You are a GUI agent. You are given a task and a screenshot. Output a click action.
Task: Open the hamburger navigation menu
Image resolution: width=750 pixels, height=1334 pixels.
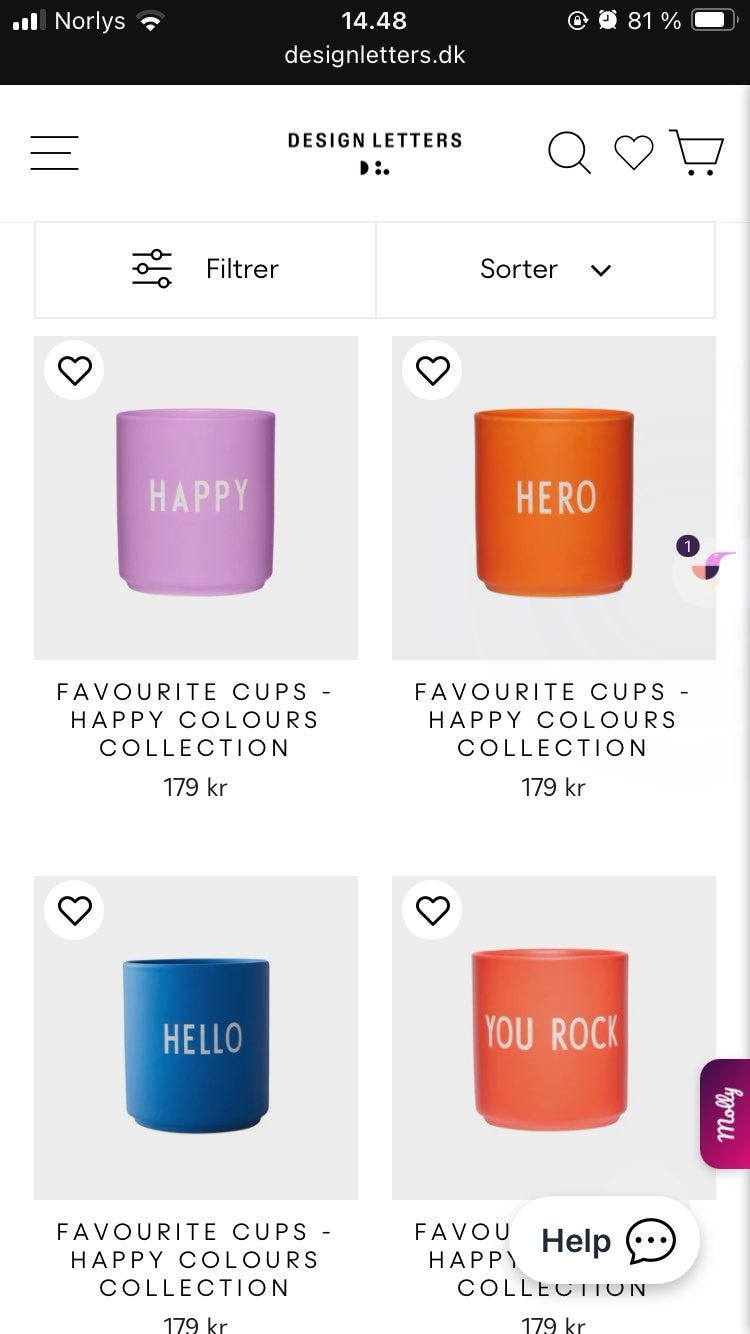point(54,153)
